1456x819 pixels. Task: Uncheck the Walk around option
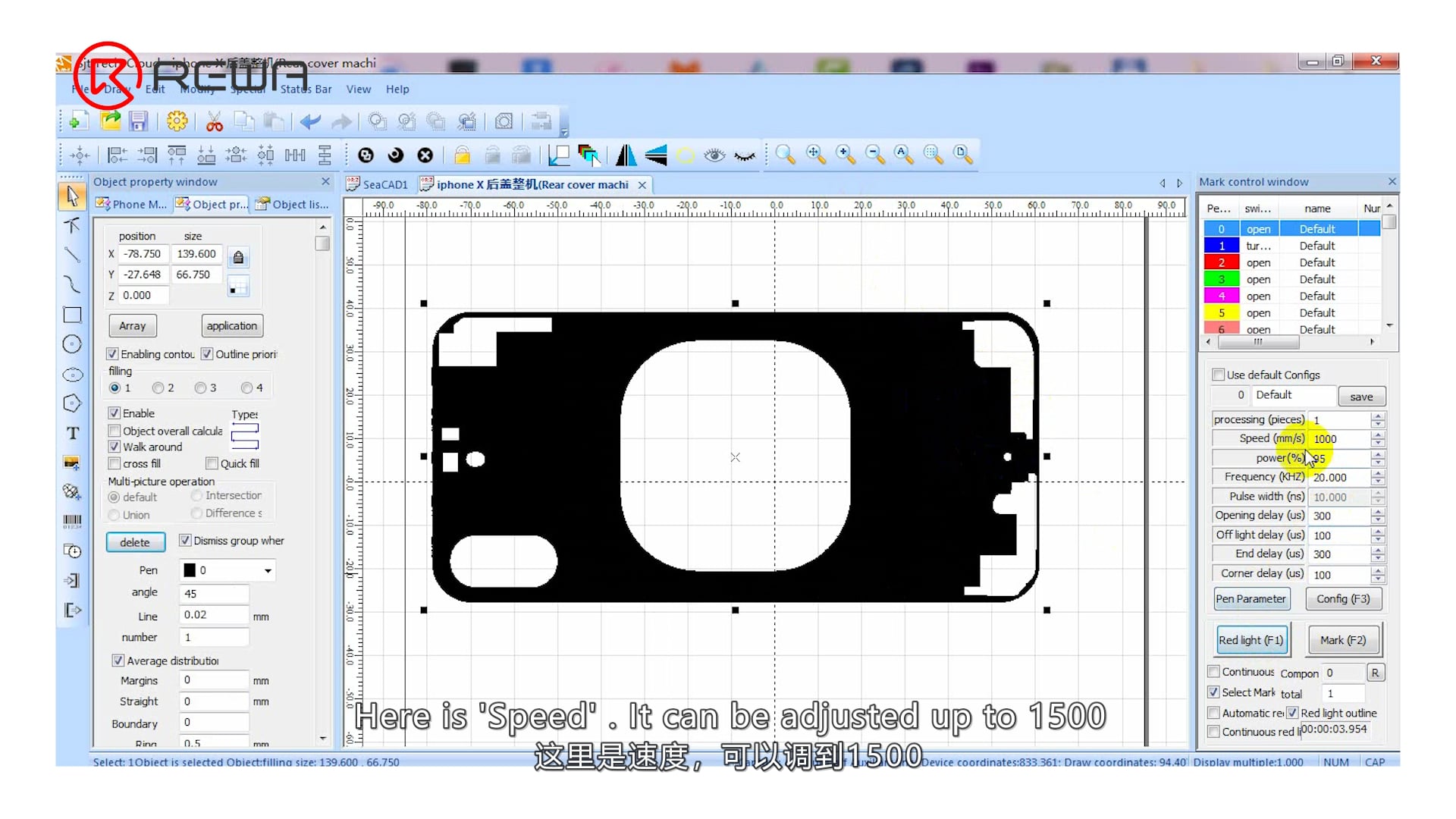[x=112, y=447]
